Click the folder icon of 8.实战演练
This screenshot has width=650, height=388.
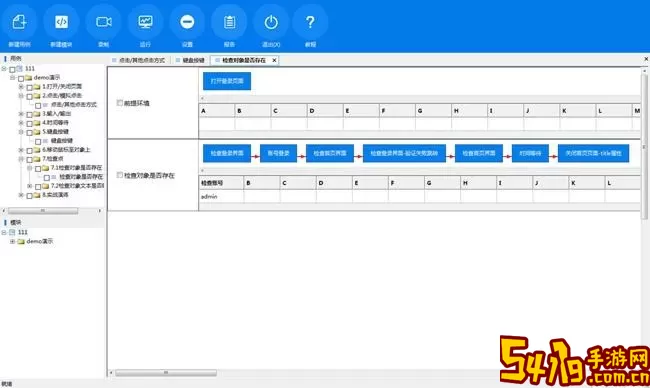click(x=37, y=195)
